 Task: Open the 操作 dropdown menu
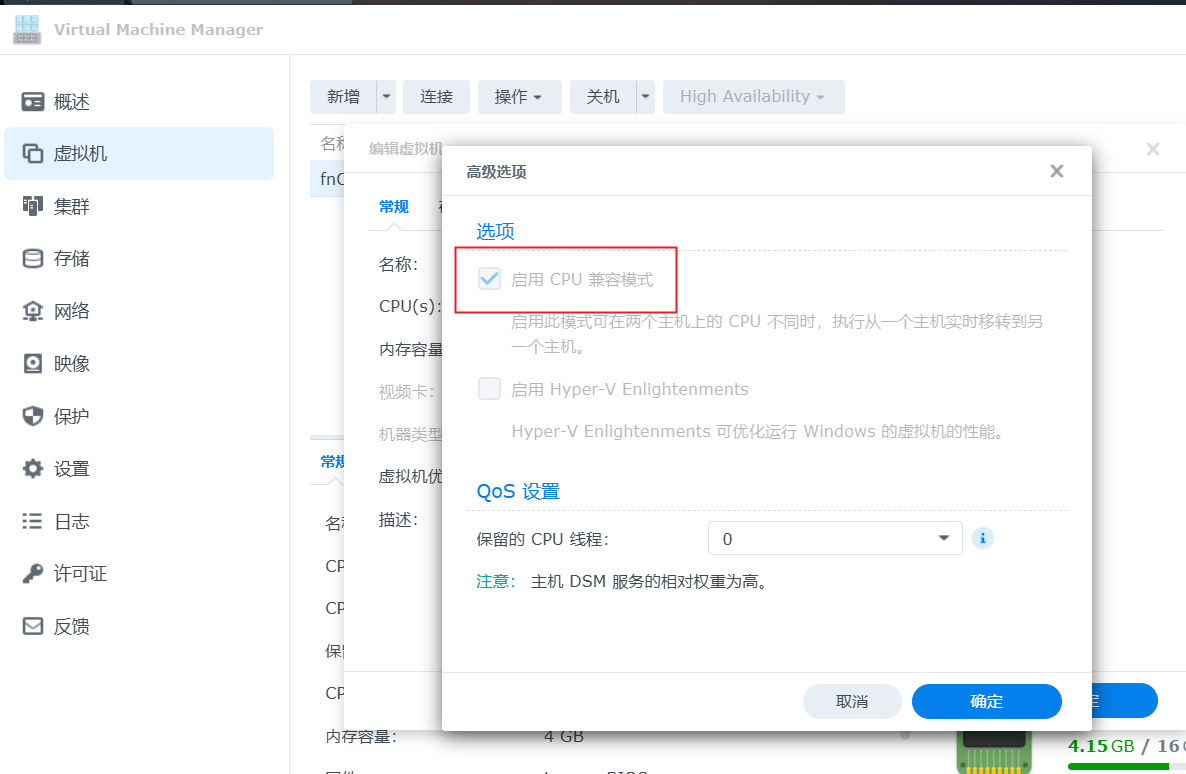519,97
